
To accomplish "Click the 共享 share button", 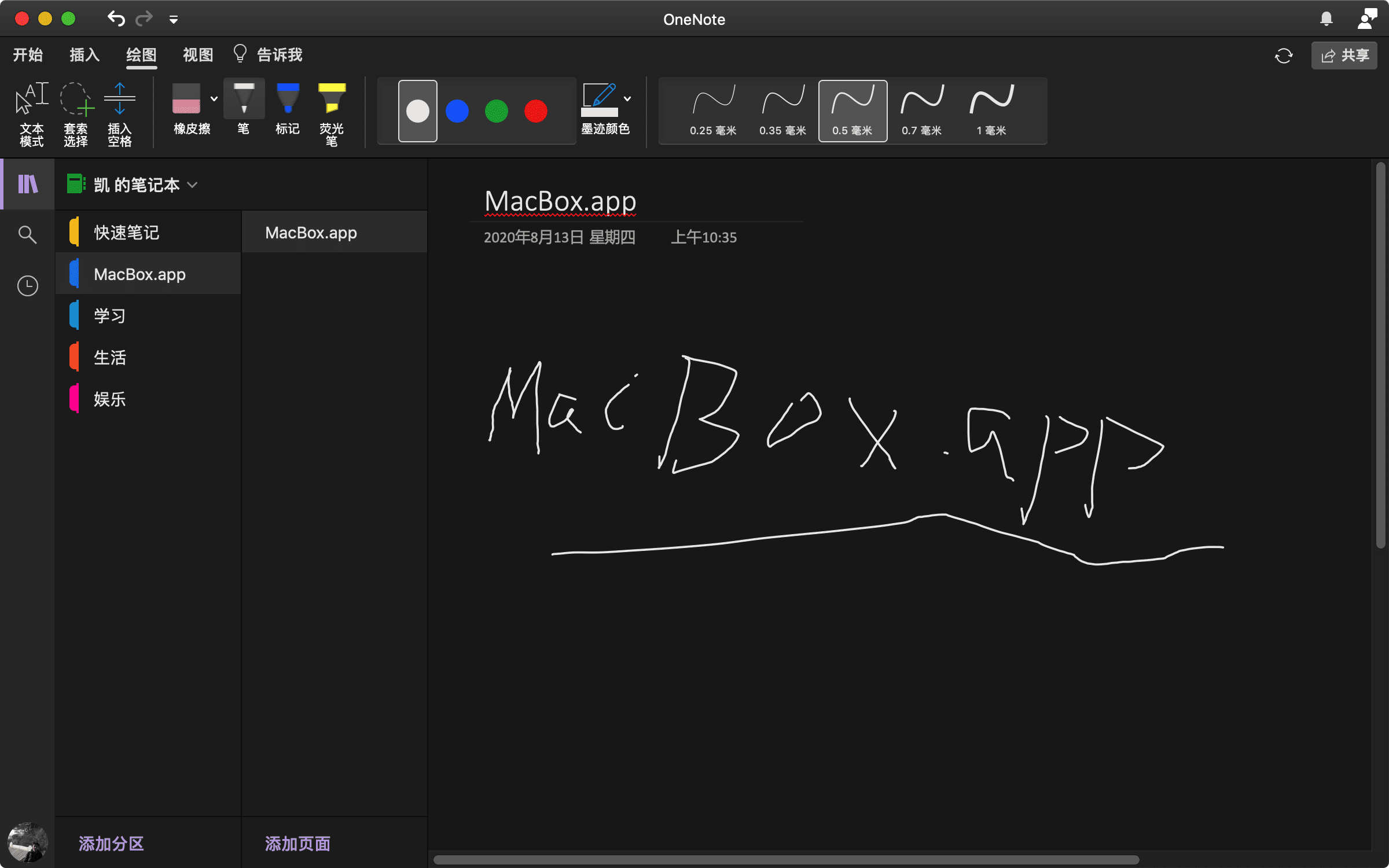I will point(1344,56).
